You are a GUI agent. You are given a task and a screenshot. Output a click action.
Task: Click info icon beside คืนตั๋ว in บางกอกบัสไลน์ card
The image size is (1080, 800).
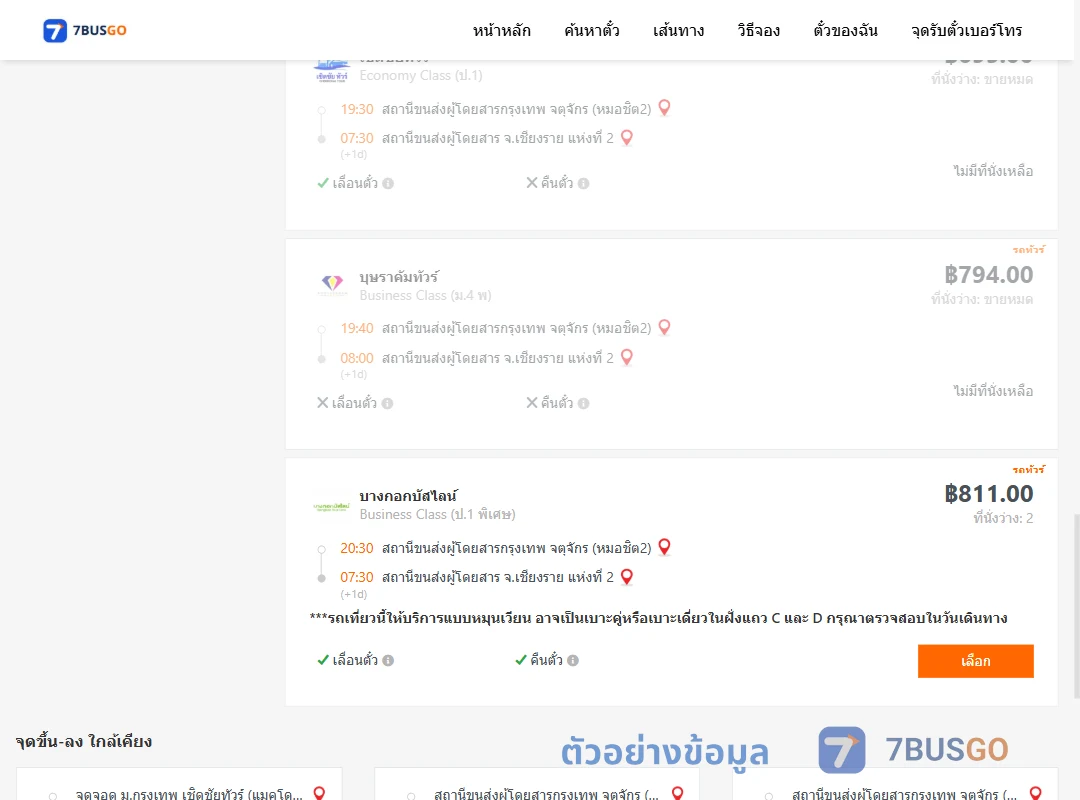click(573, 660)
